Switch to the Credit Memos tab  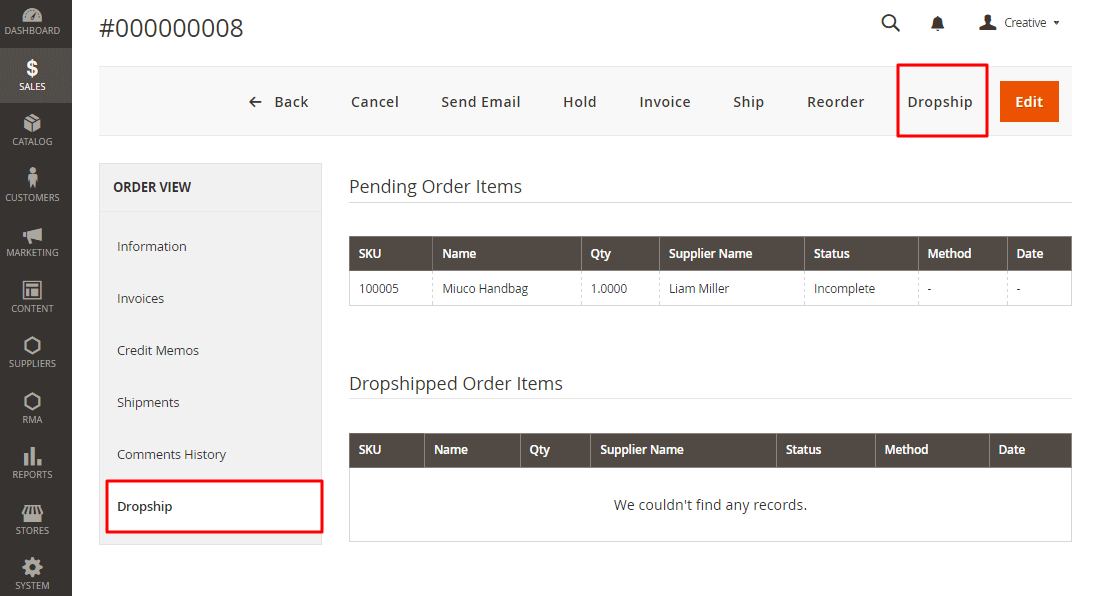[158, 350]
